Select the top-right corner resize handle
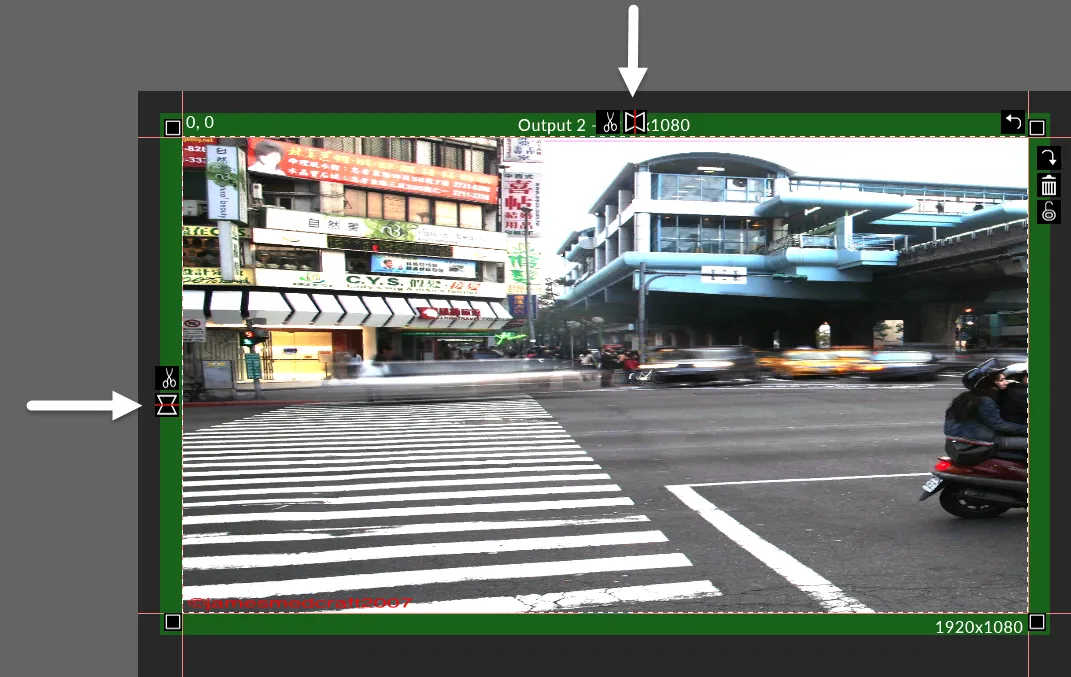The height and width of the screenshot is (677, 1071). click(x=1037, y=127)
